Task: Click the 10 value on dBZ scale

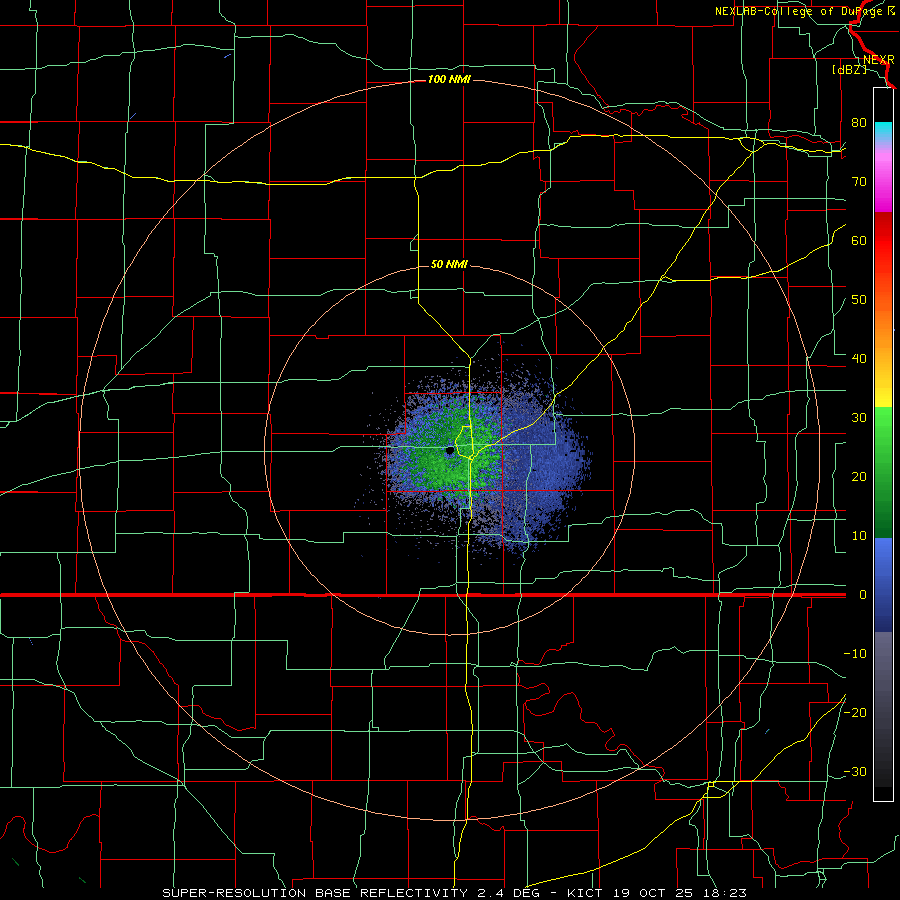Action: [859, 536]
